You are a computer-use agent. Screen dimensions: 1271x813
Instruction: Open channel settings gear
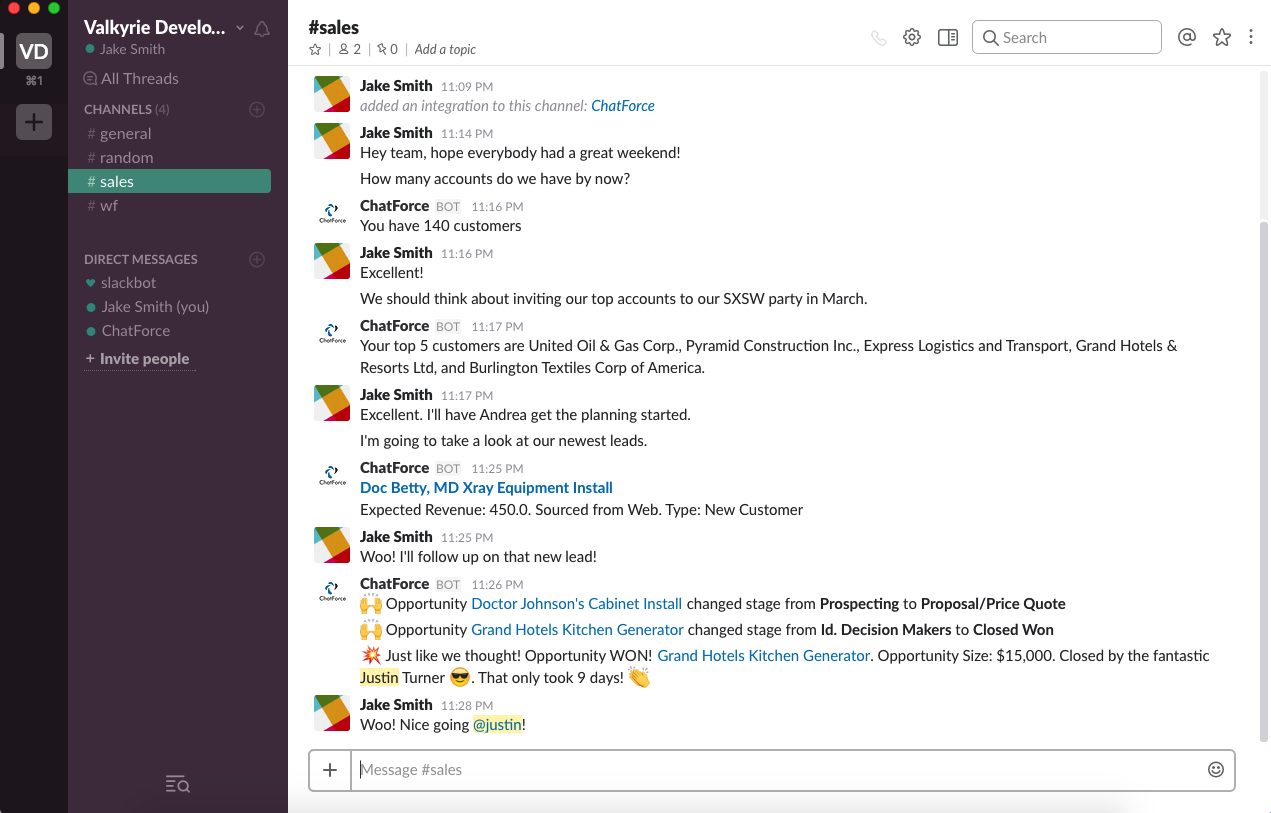912,38
